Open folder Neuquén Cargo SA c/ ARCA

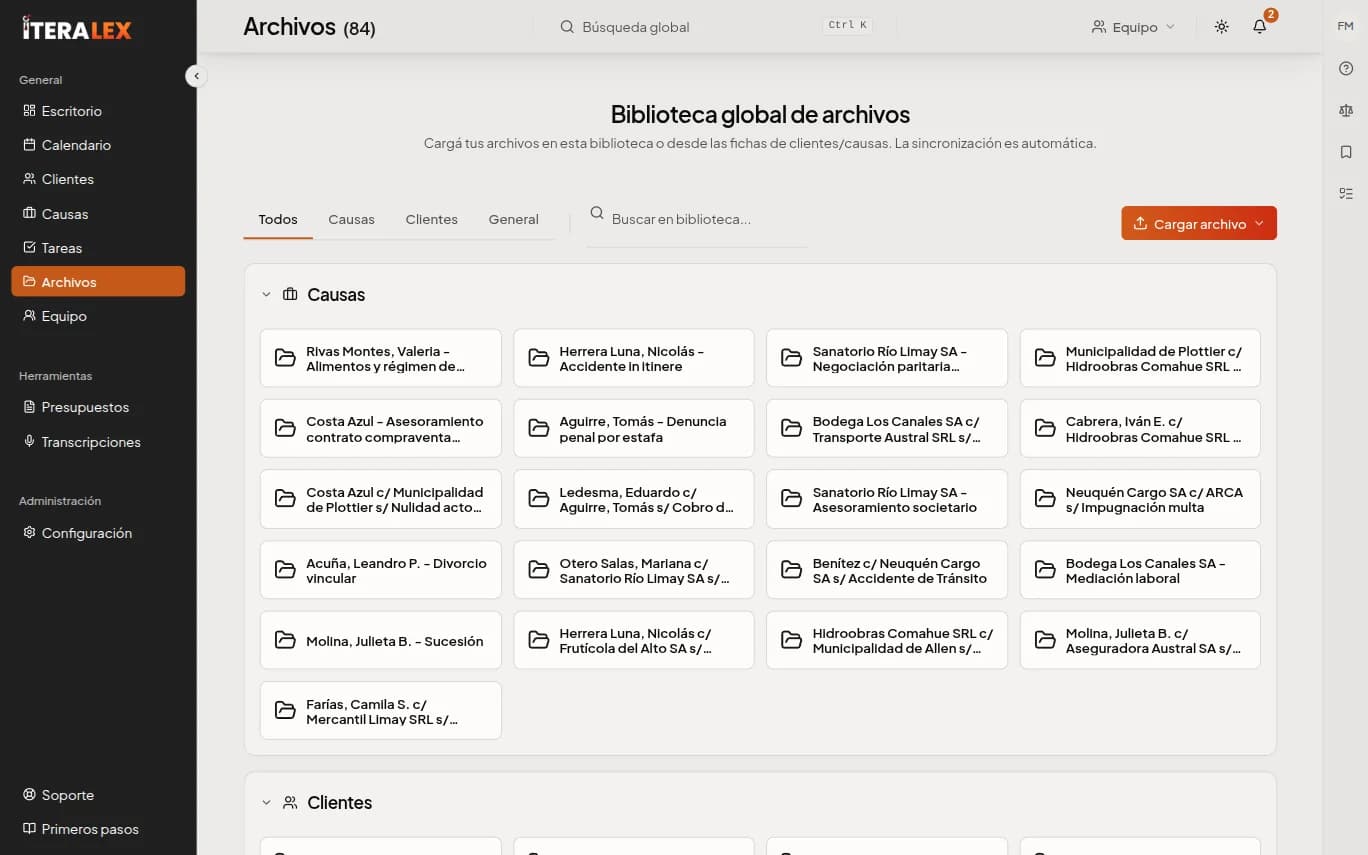pos(1140,499)
